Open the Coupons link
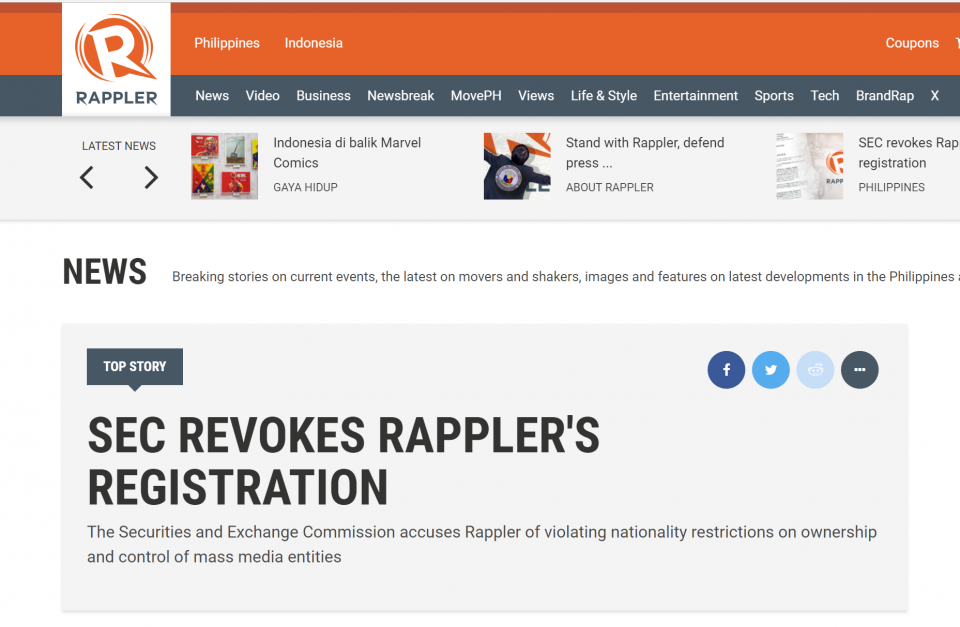Image resolution: width=960 pixels, height=627 pixels. [911, 43]
